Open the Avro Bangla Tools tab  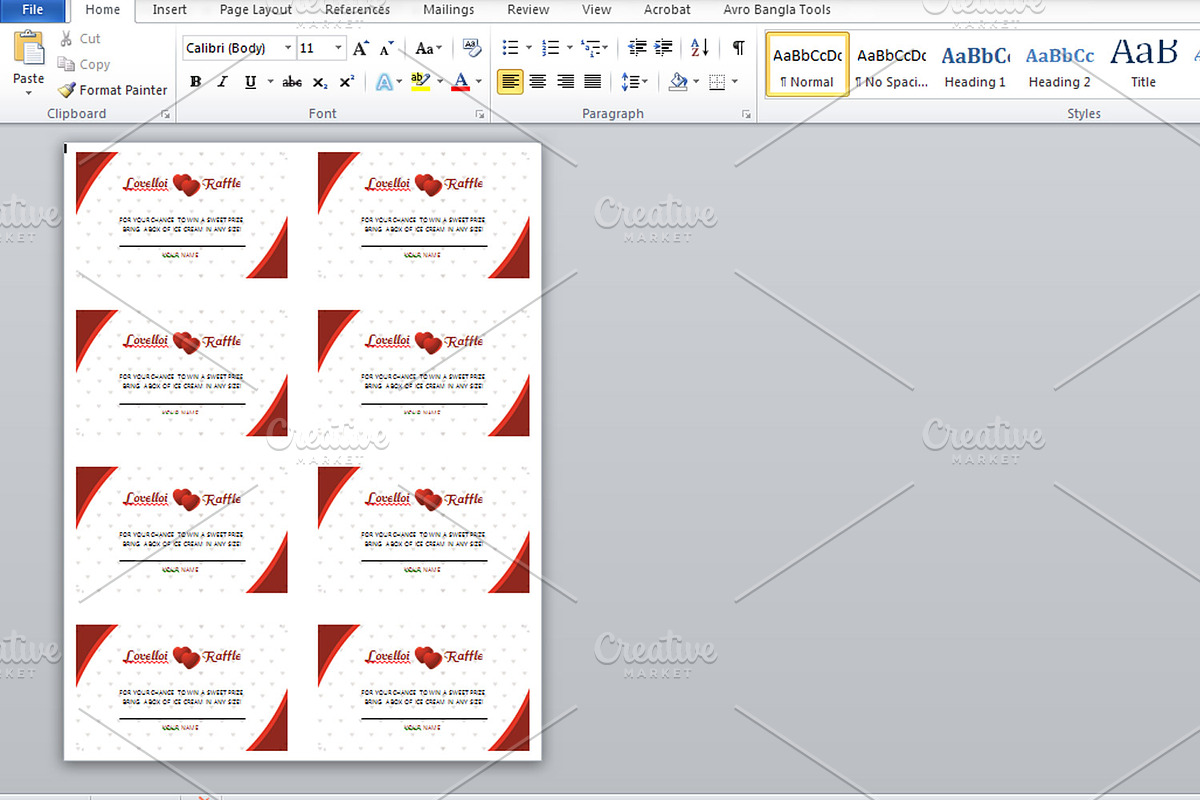click(777, 10)
